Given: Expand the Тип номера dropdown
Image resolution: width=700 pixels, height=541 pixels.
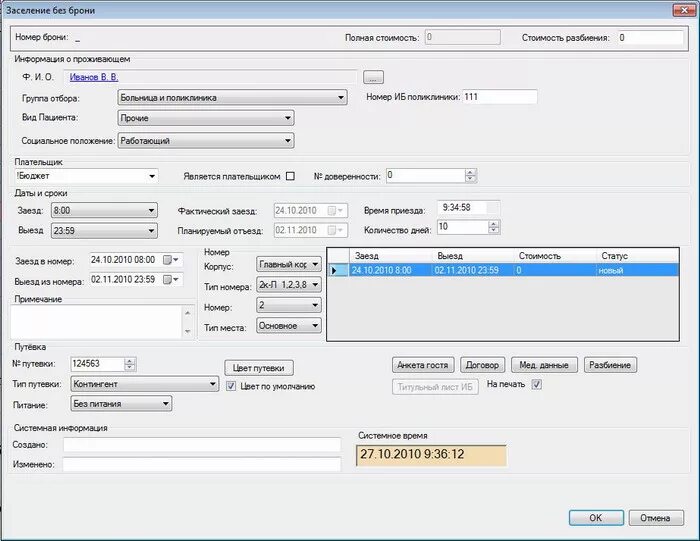Looking at the screenshot, I should click(x=289, y=285).
